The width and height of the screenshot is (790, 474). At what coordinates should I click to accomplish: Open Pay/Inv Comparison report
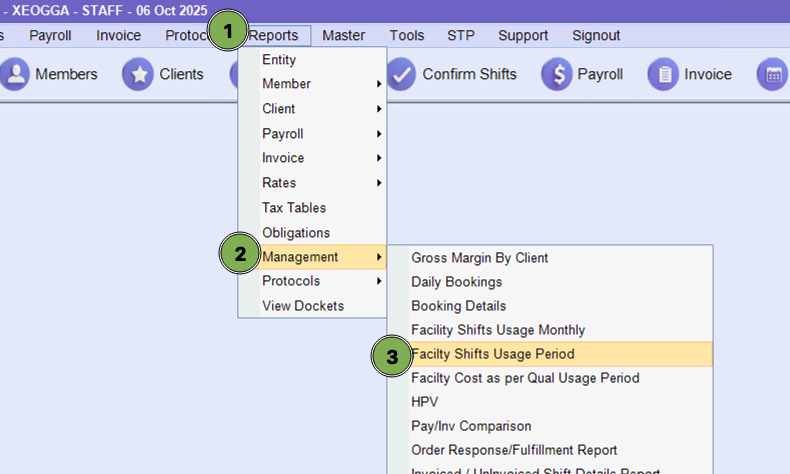tap(471, 426)
